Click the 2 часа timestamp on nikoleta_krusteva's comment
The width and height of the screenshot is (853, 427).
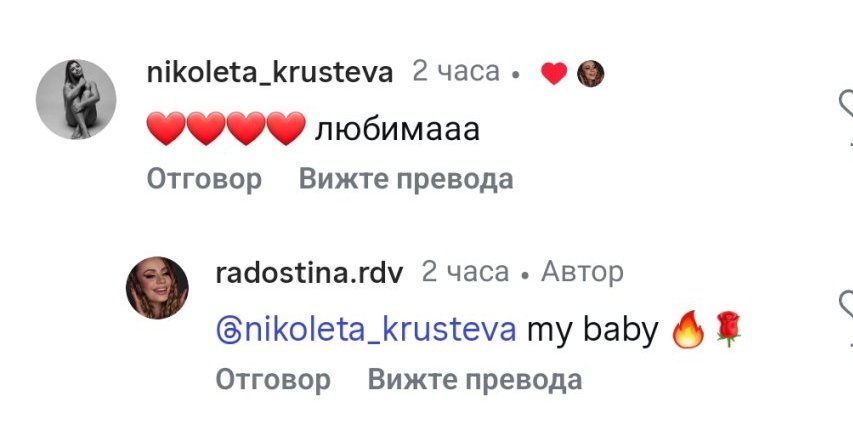pos(455,72)
